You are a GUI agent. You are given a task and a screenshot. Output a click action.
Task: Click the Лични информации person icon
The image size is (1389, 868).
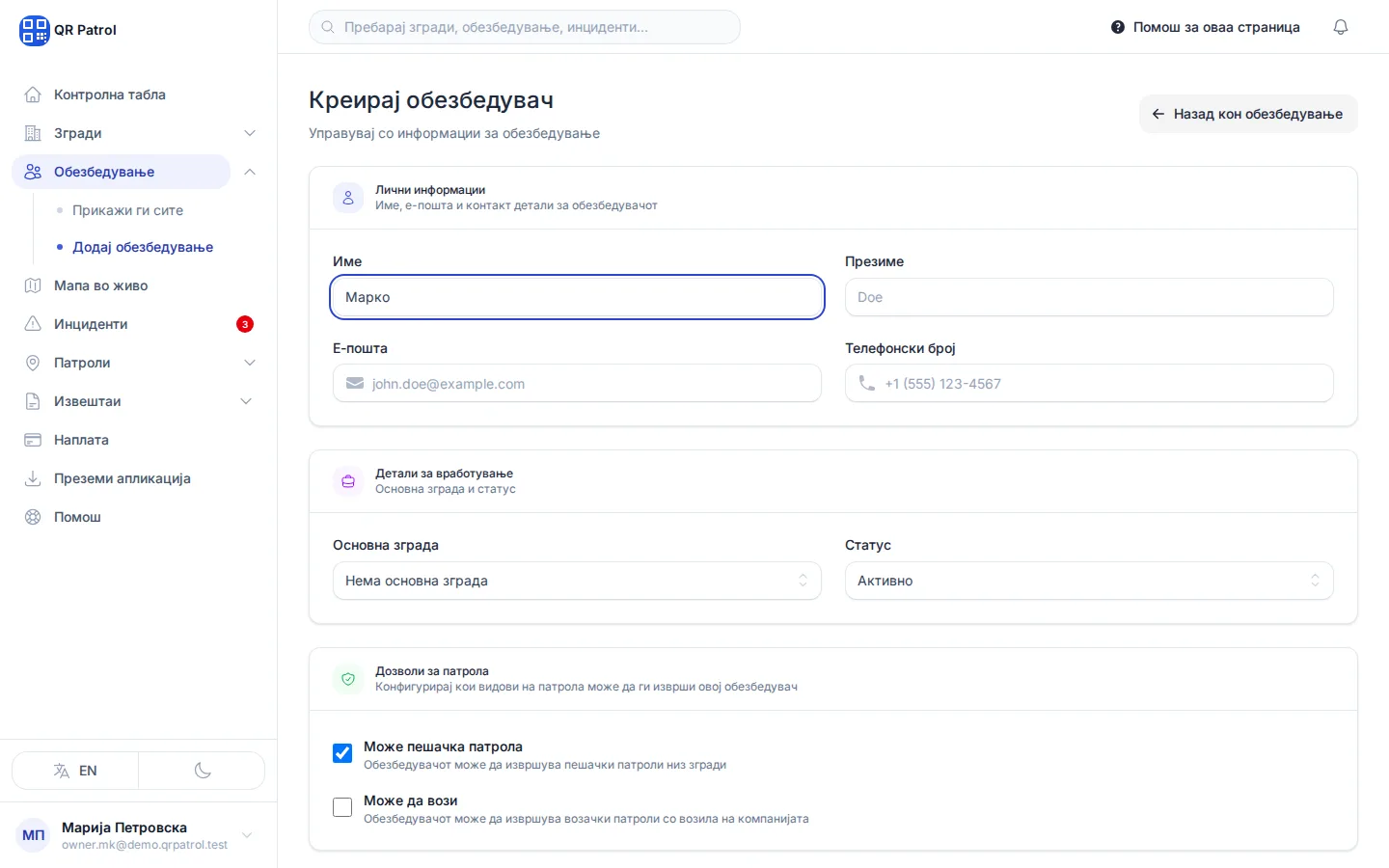pyautogui.click(x=348, y=198)
